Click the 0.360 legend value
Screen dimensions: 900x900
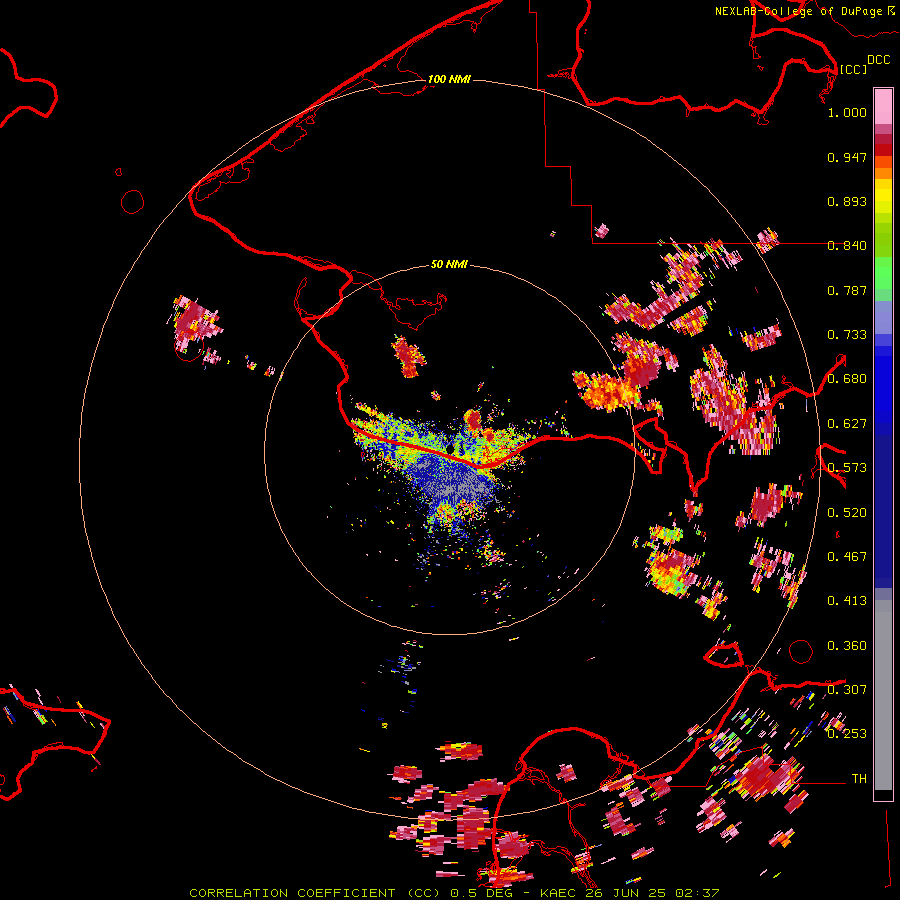(847, 646)
